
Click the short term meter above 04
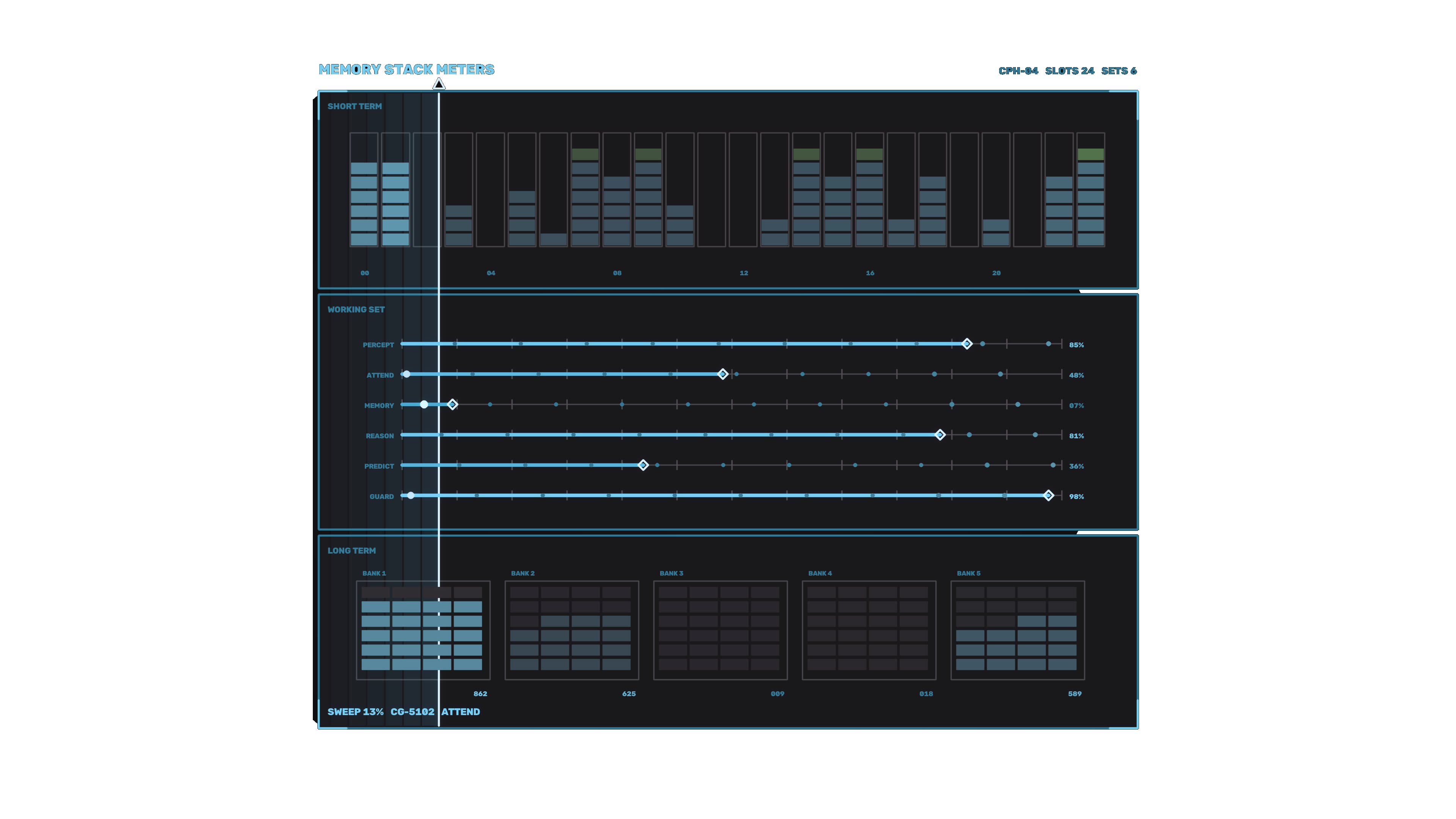click(490, 190)
